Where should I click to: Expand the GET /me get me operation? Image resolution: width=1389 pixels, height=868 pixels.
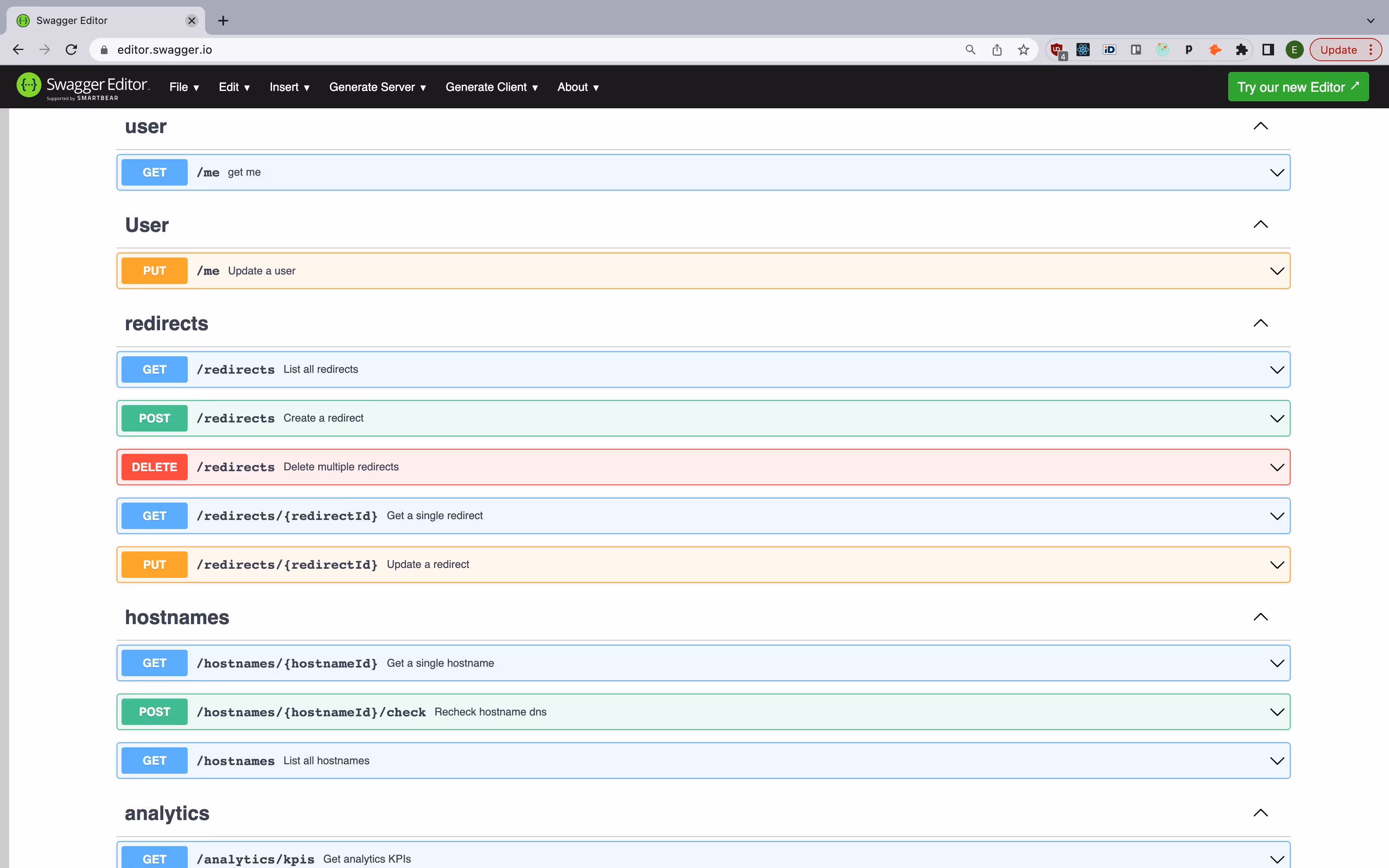[703, 172]
